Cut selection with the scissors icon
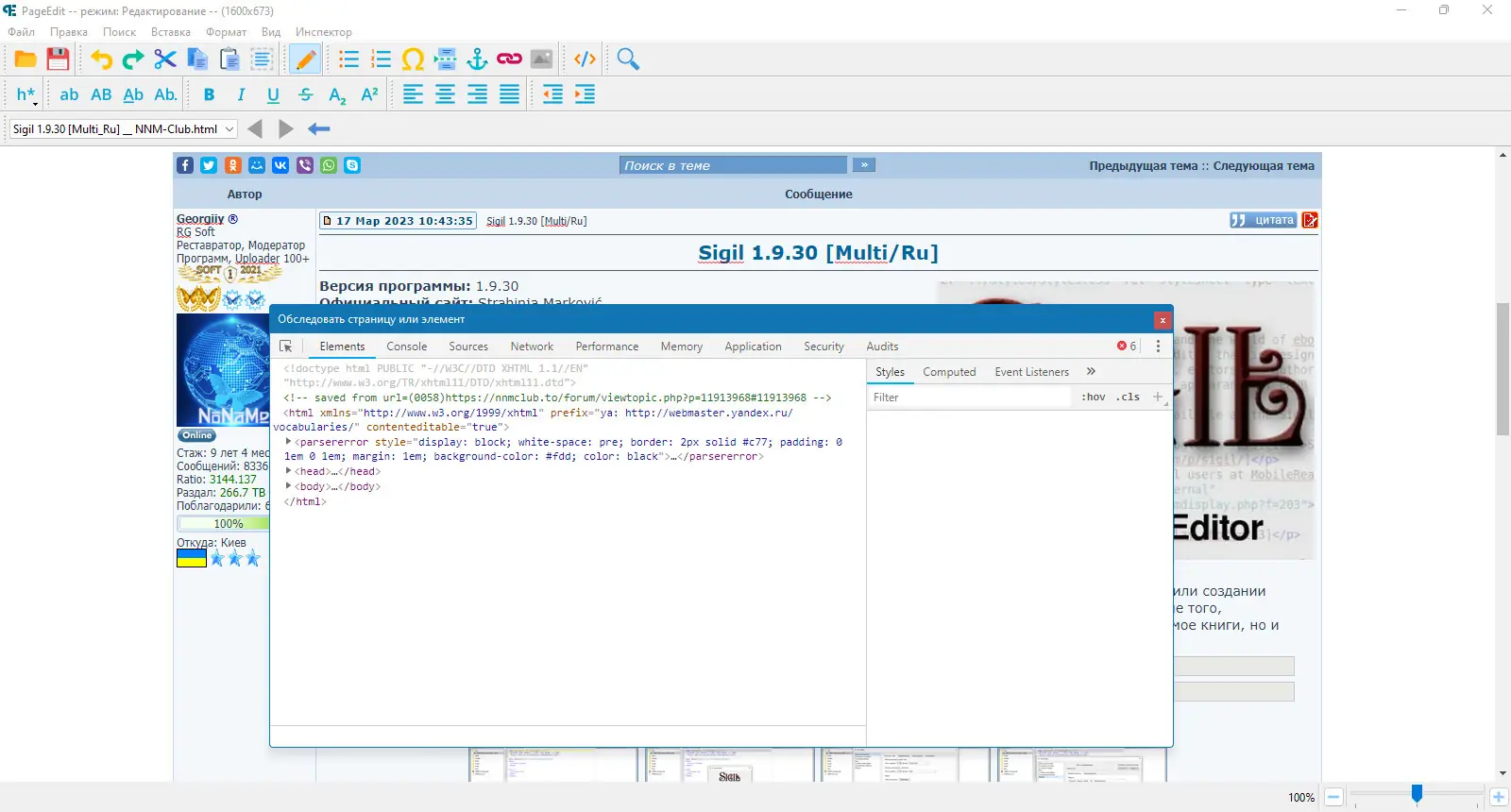Viewport: 1511px width, 812px height. 165,59
